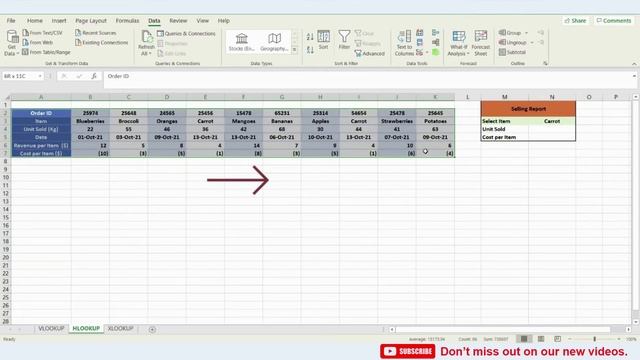Zoom in with plus button
Viewport: 640px width, 360px height.
pyautogui.click(x=619, y=339)
